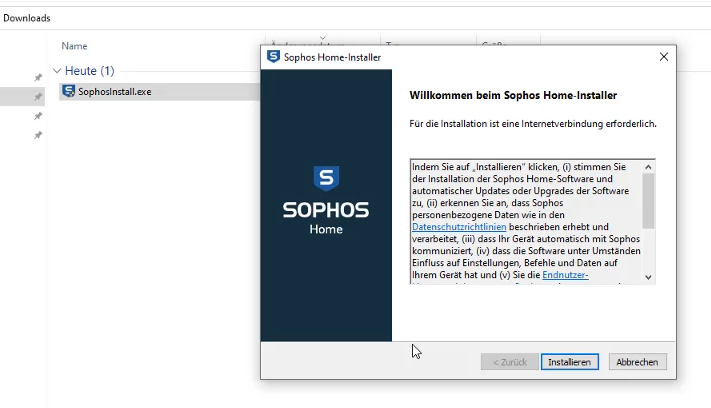711x408 pixels.
Task: Click second pin icon in highlighted sidebar row
Action: [x=38, y=97]
